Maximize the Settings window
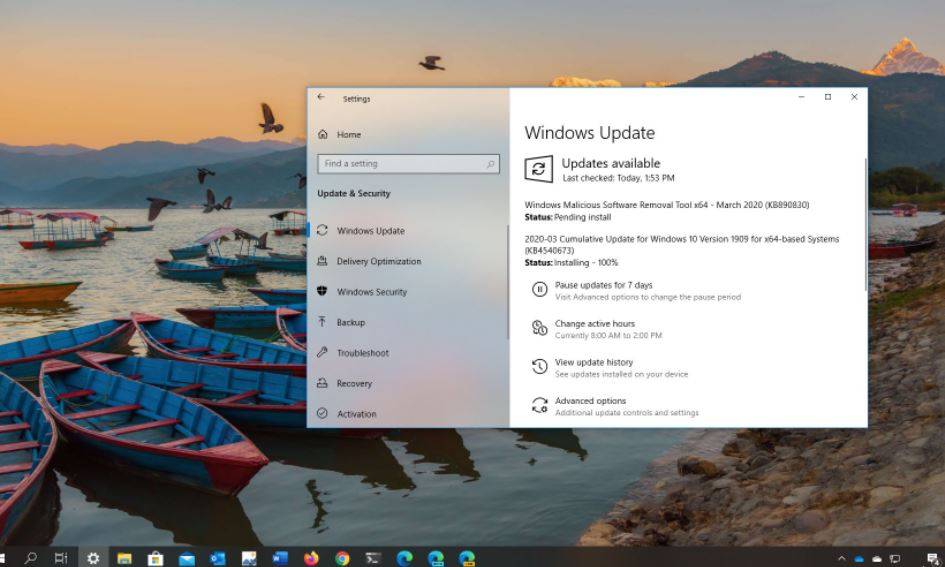Image resolution: width=945 pixels, height=567 pixels. 828,97
